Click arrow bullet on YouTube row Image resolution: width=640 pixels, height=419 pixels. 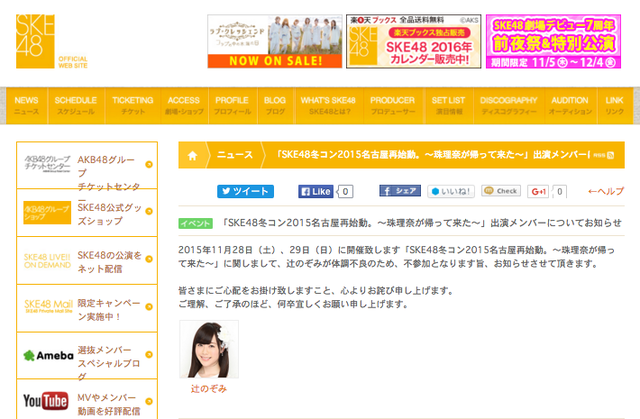point(149,401)
